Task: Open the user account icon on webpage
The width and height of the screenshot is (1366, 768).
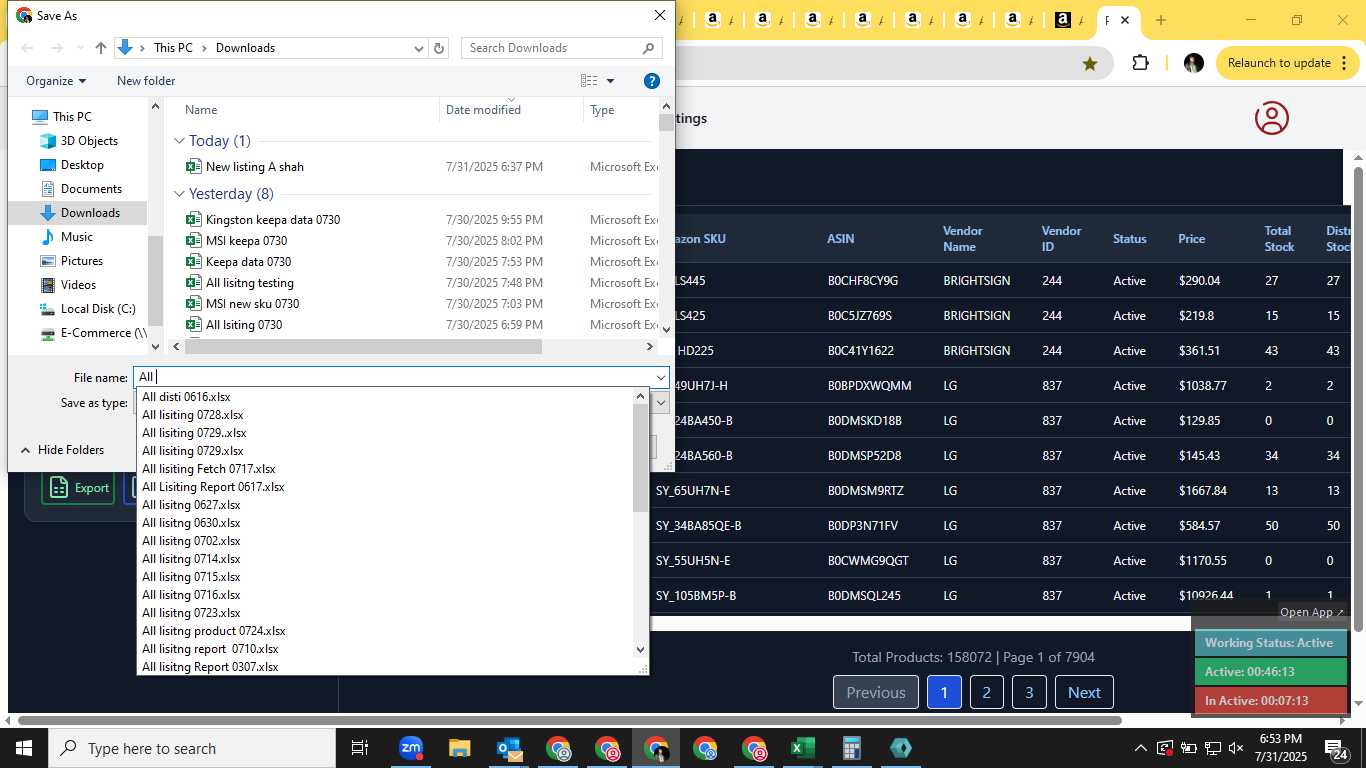Action: (x=1272, y=118)
